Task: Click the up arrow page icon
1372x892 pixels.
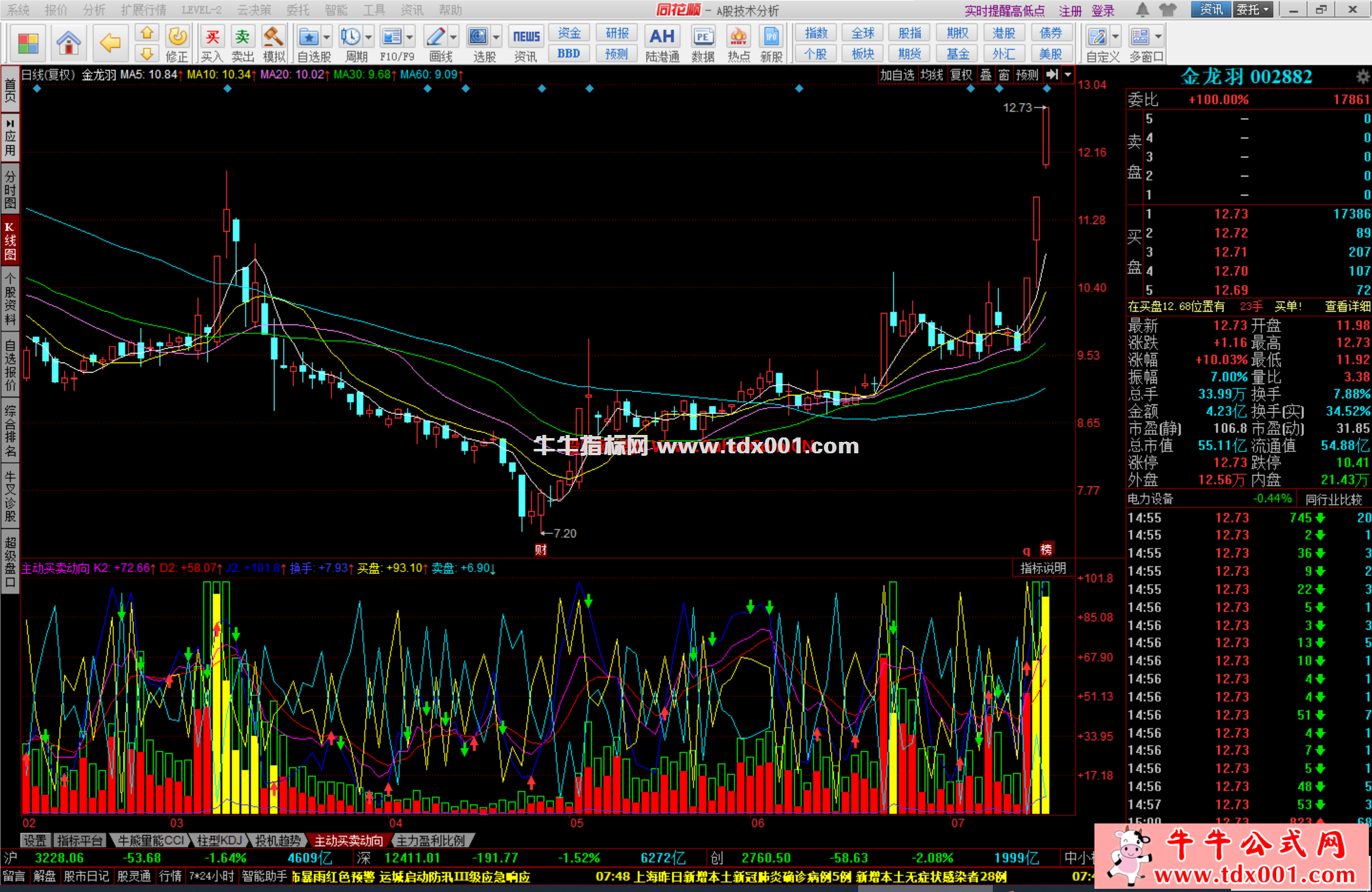Action: [x=147, y=33]
